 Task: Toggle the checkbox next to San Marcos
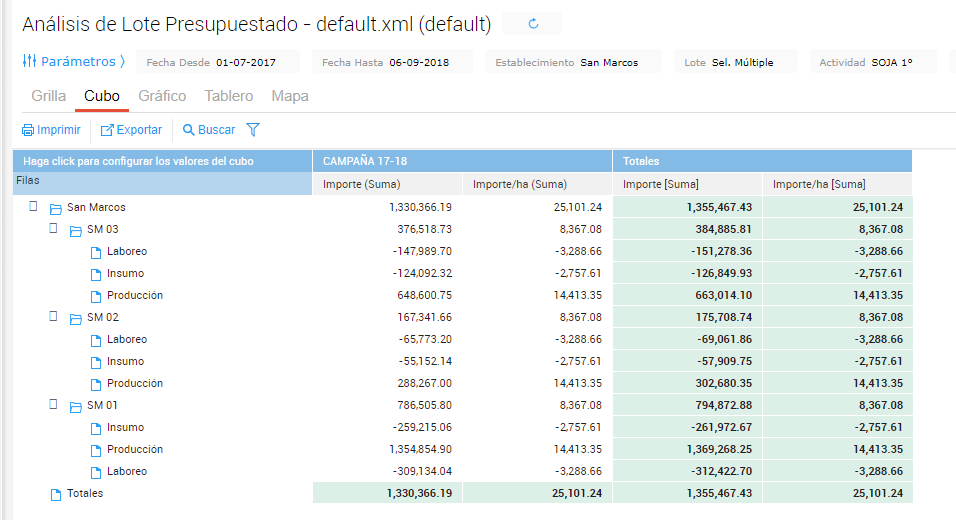pyautogui.click(x=33, y=207)
